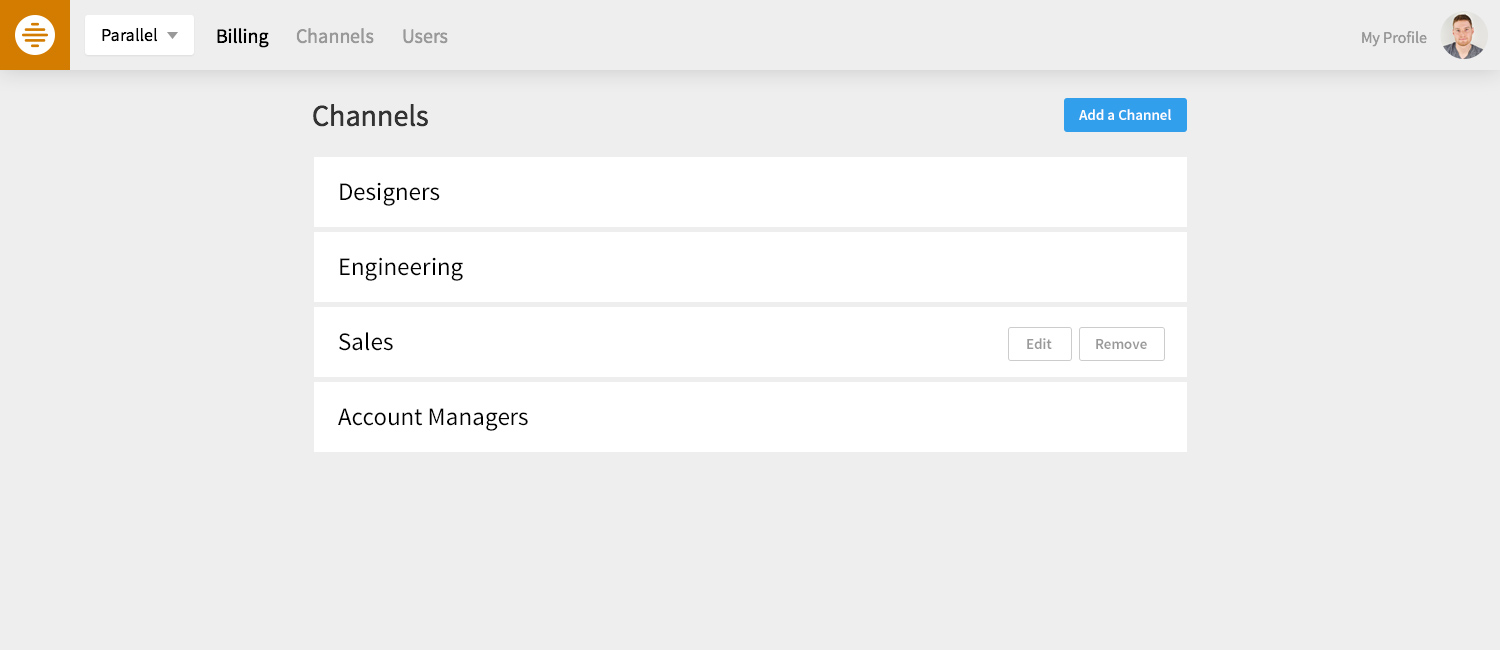The width and height of the screenshot is (1500, 650).
Task: Select the Designers channel row
Action: click(x=750, y=192)
